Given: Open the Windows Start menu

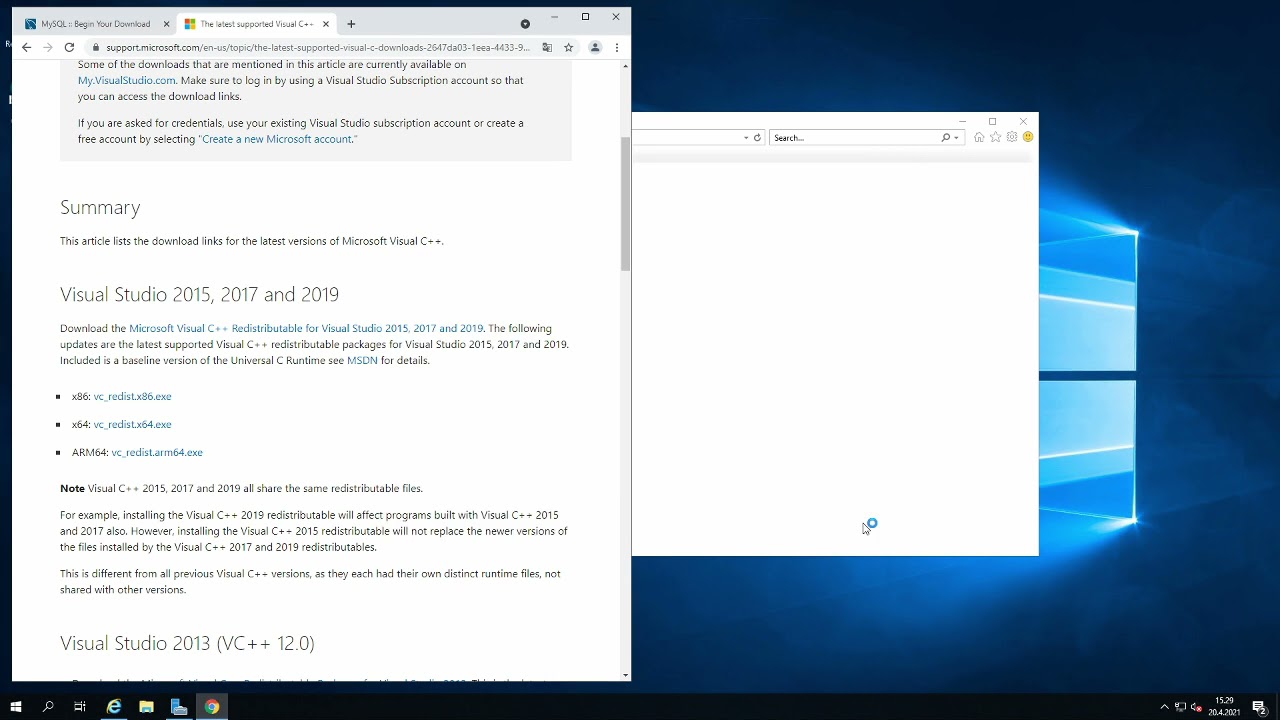Looking at the screenshot, I should coord(16,707).
